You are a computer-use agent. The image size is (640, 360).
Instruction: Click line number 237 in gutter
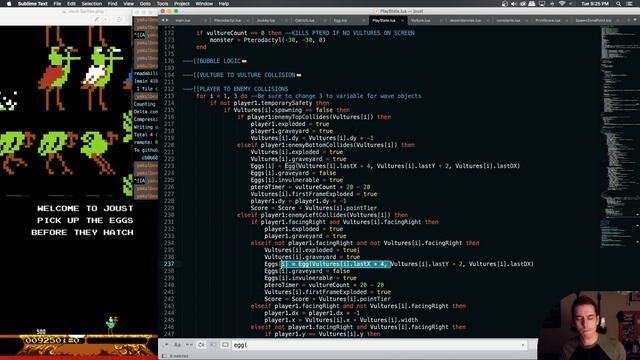pos(169,264)
